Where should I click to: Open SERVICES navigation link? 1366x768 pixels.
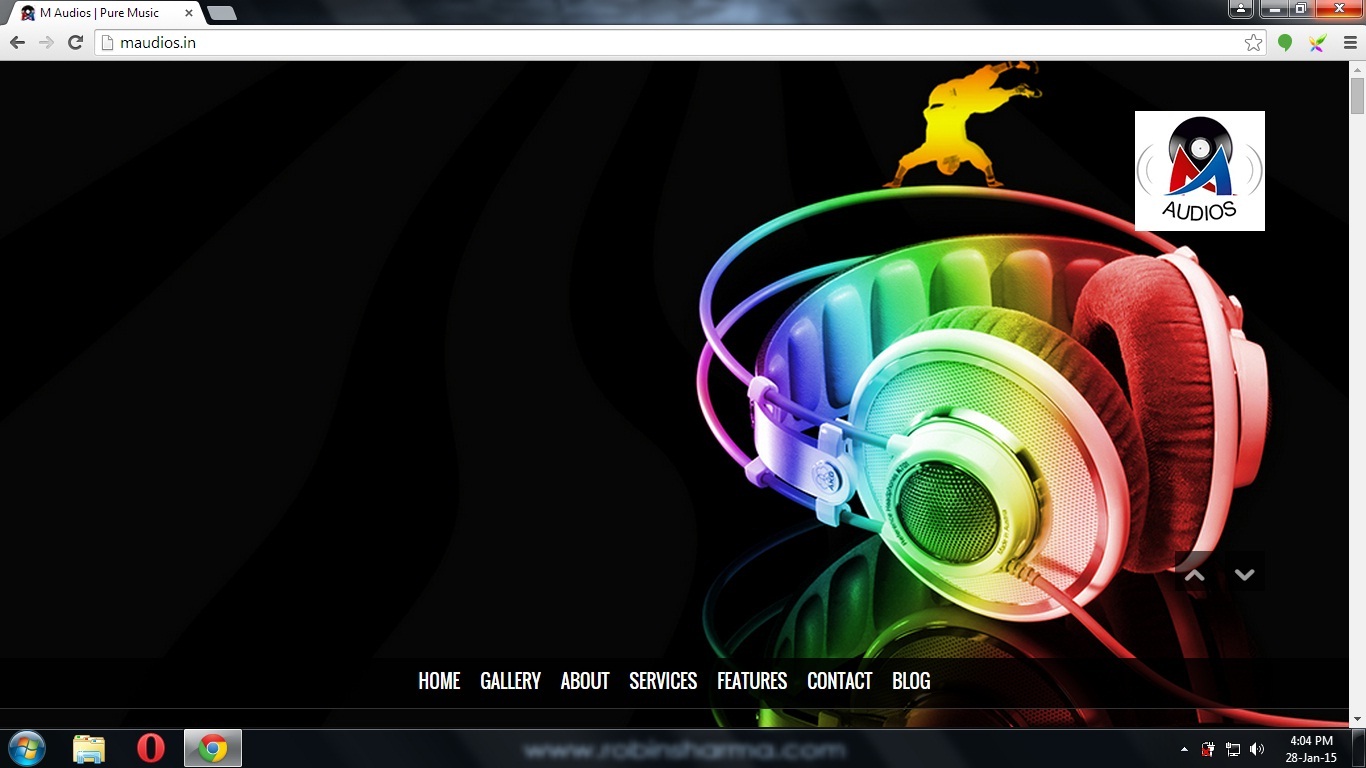pos(663,681)
